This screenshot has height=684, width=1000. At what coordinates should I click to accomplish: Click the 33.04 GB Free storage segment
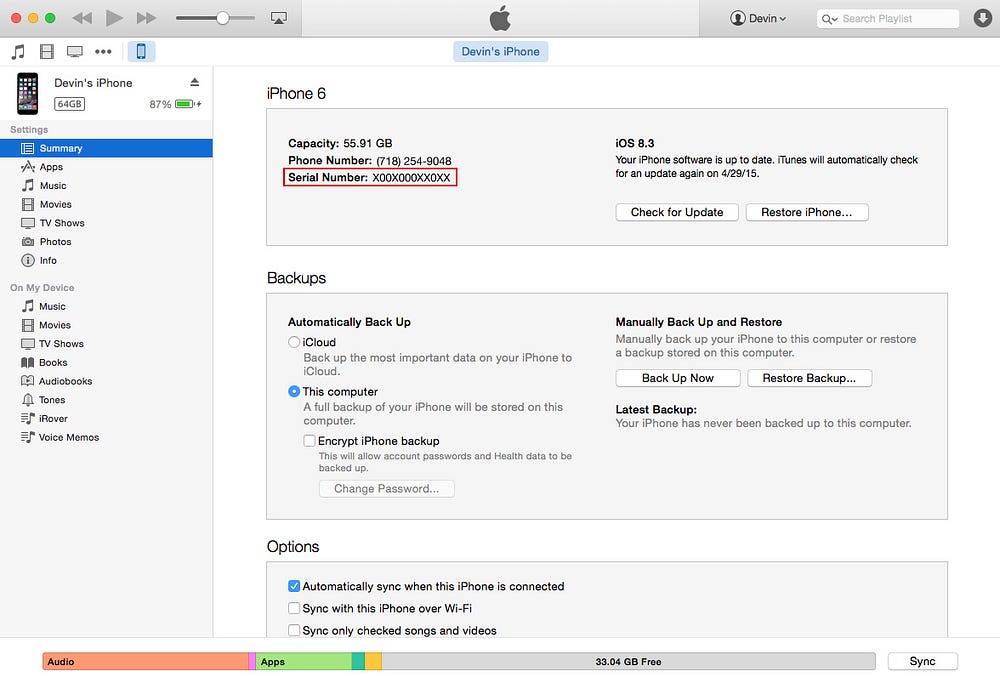(x=628, y=662)
